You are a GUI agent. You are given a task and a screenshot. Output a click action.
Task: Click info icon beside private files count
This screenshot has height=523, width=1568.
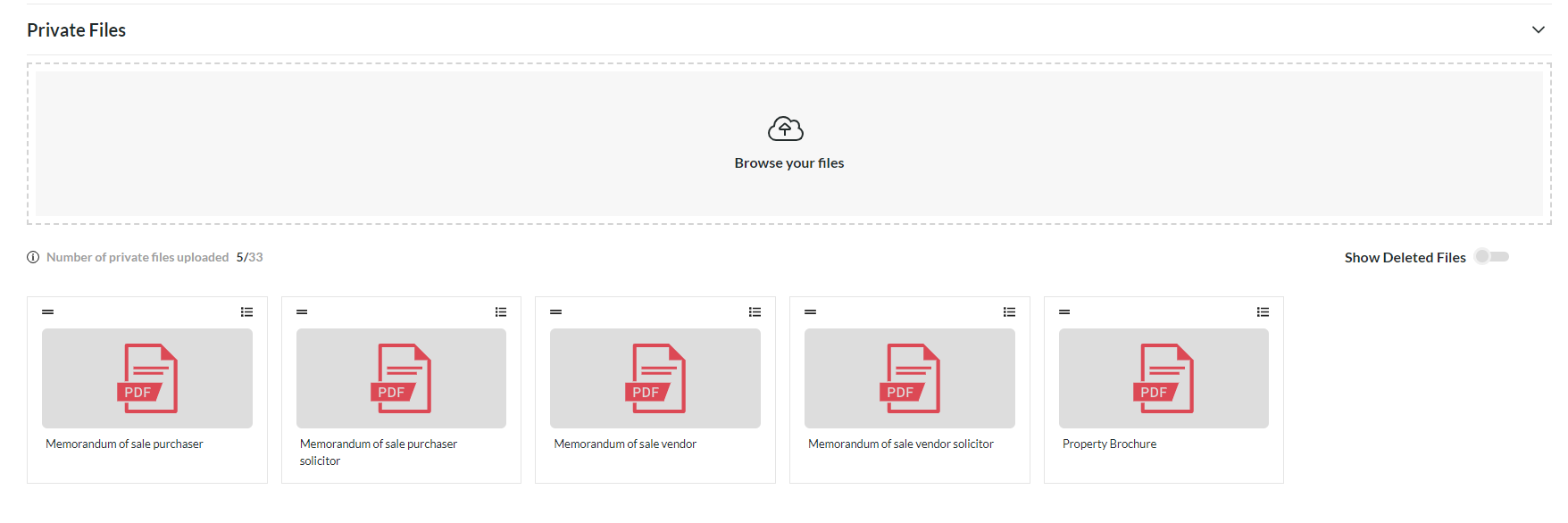pos(33,257)
